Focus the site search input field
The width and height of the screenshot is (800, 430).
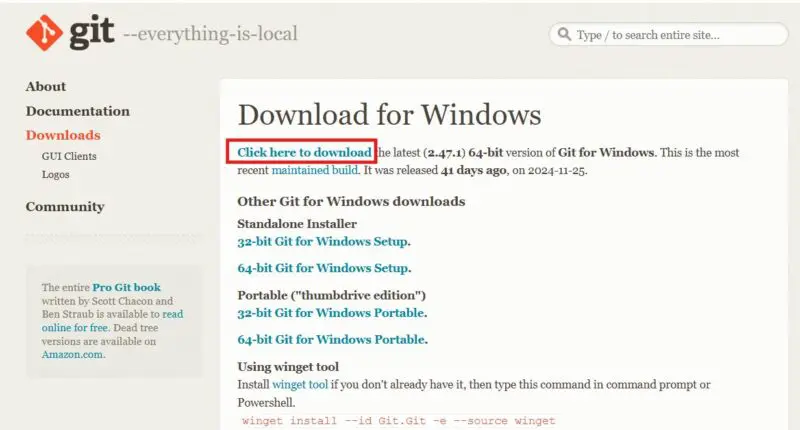[668, 35]
